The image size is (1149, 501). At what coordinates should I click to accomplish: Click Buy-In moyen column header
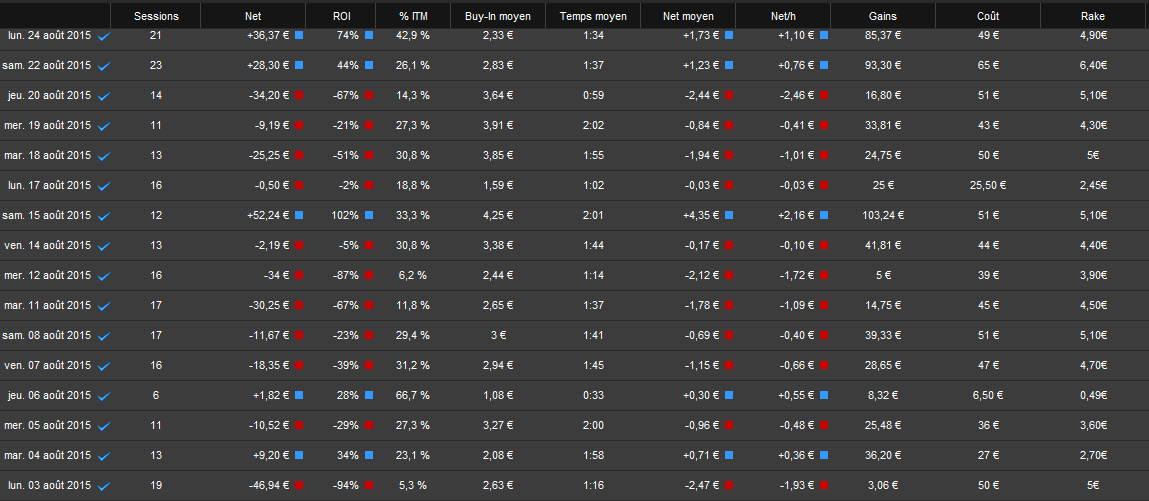click(x=498, y=16)
